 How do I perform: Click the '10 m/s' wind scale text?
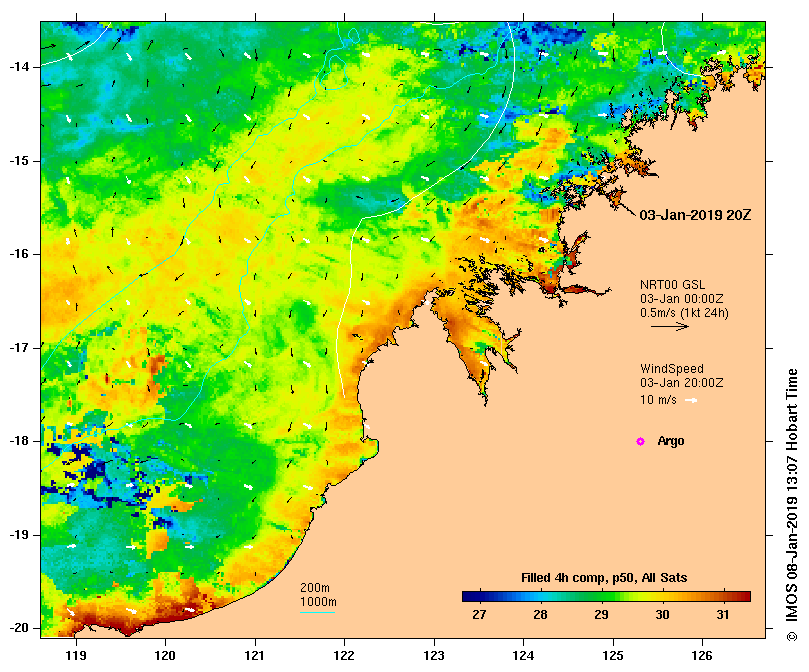pos(658,400)
